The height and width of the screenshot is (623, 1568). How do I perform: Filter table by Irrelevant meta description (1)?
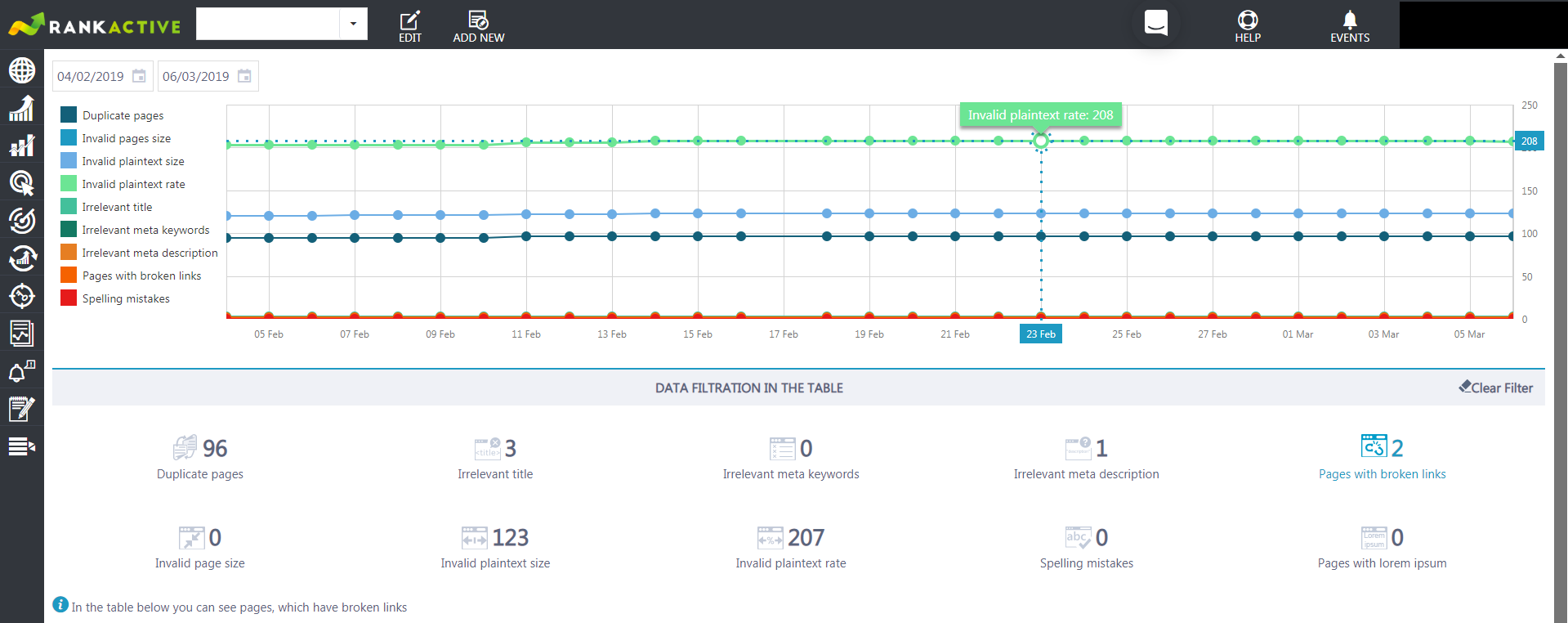1087,458
